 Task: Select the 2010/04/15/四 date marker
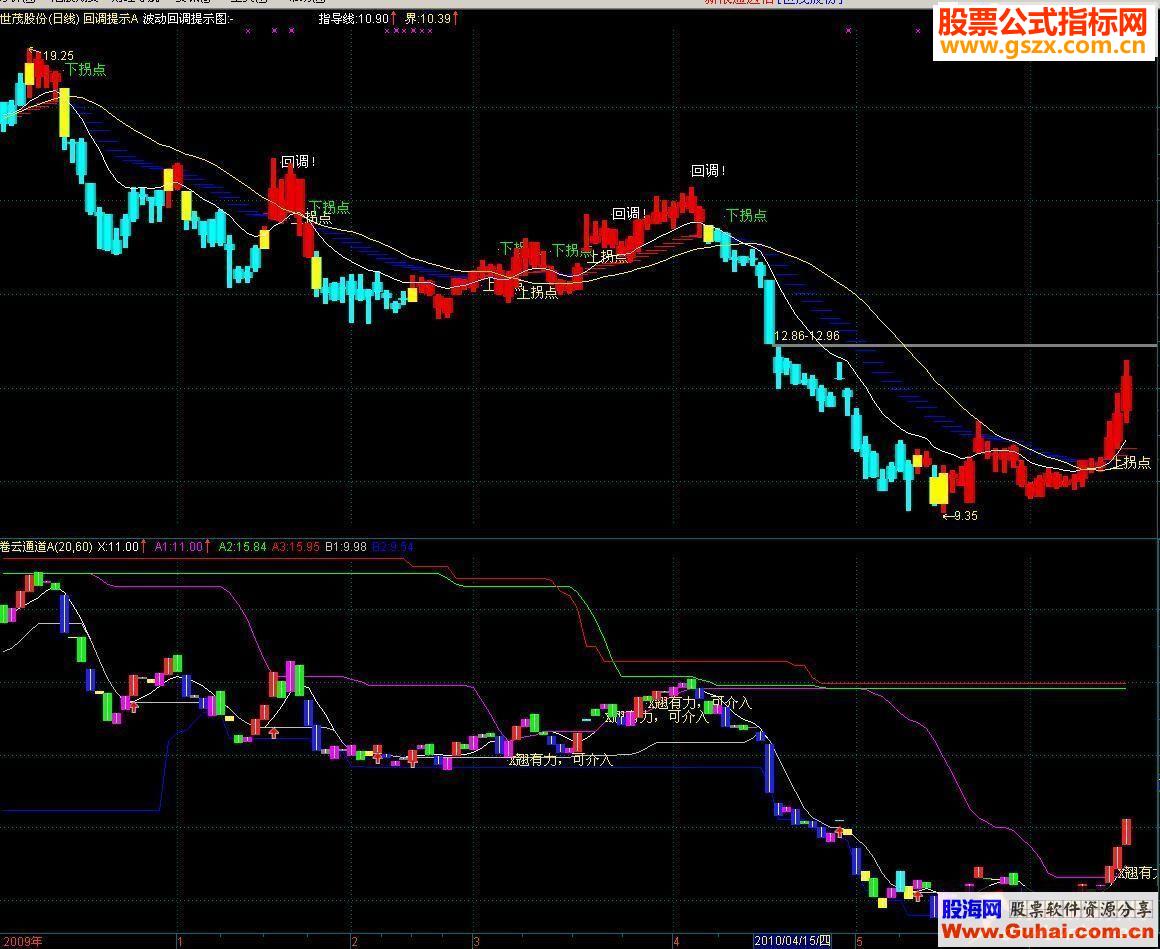click(x=792, y=941)
